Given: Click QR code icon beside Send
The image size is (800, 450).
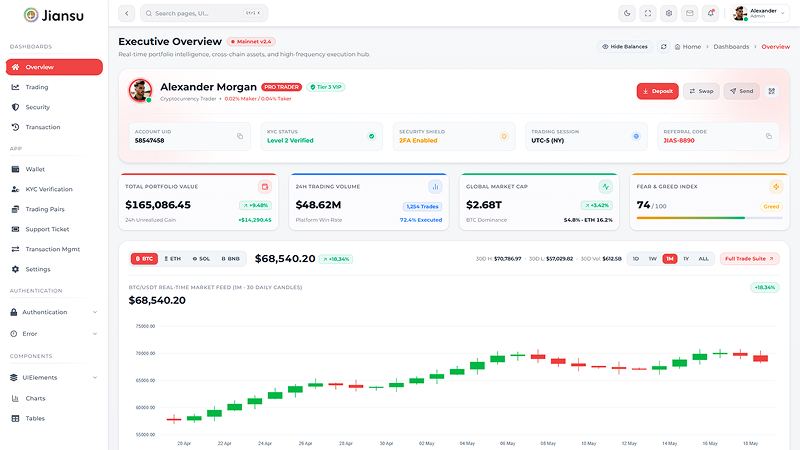Looking at the screenshot, I should 771,91.
